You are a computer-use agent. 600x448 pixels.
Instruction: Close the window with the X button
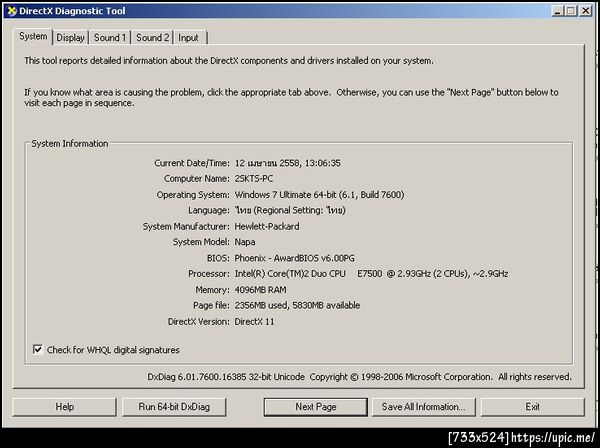[586, 11]
